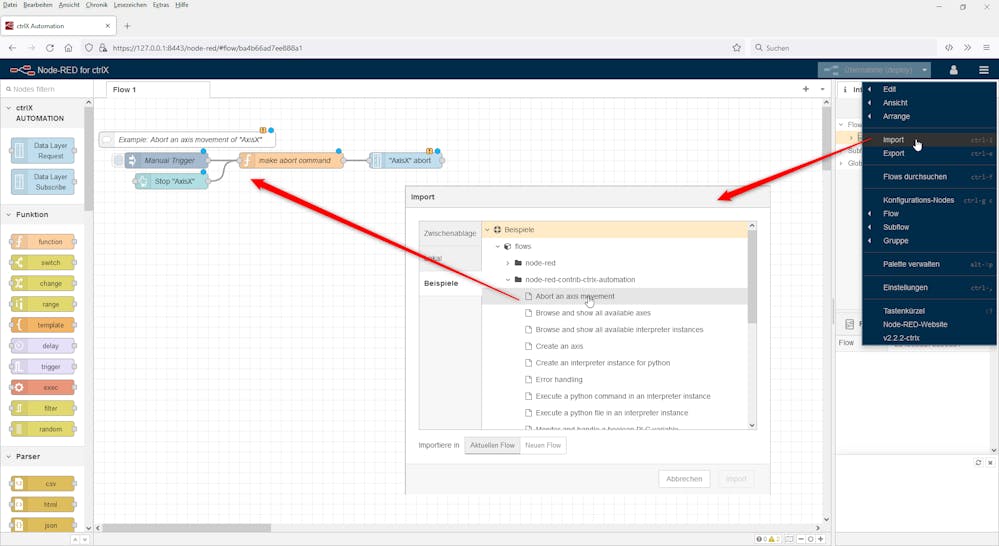Image resolution: width=999 pixels, height=546 pixels.
Task: Select the "AxisX" abort node
Action: click(x=406, y=161)
